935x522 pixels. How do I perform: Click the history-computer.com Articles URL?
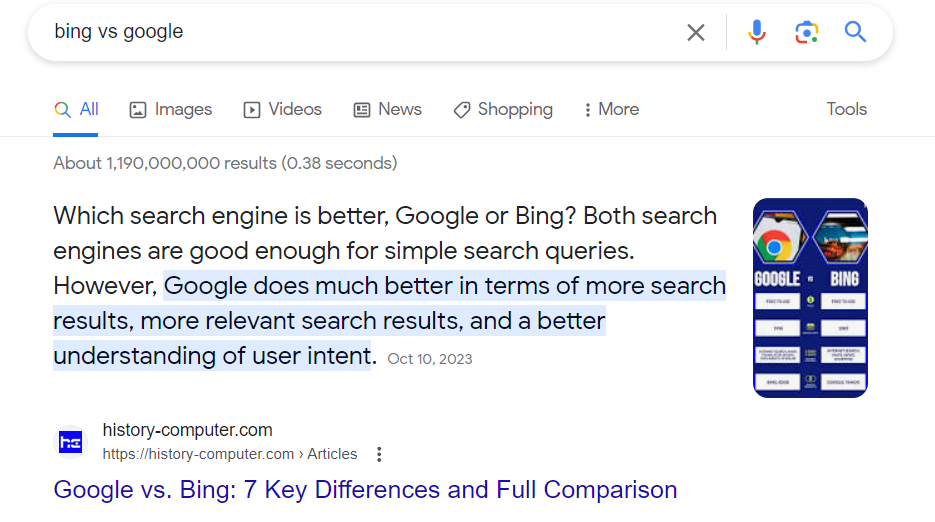point(230,454)
